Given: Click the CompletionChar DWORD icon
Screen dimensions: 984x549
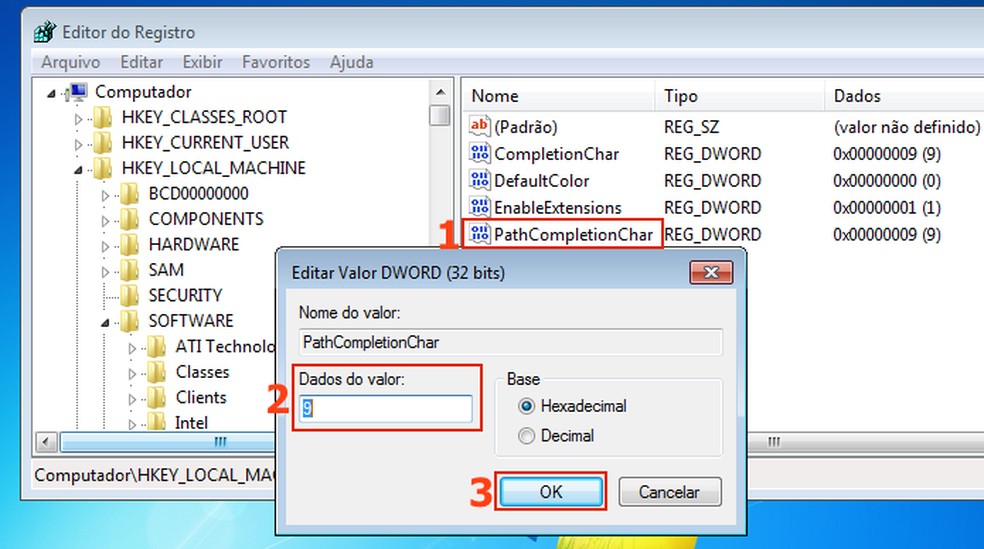Looking at the screenshot, I should click(x=479, y=153).
